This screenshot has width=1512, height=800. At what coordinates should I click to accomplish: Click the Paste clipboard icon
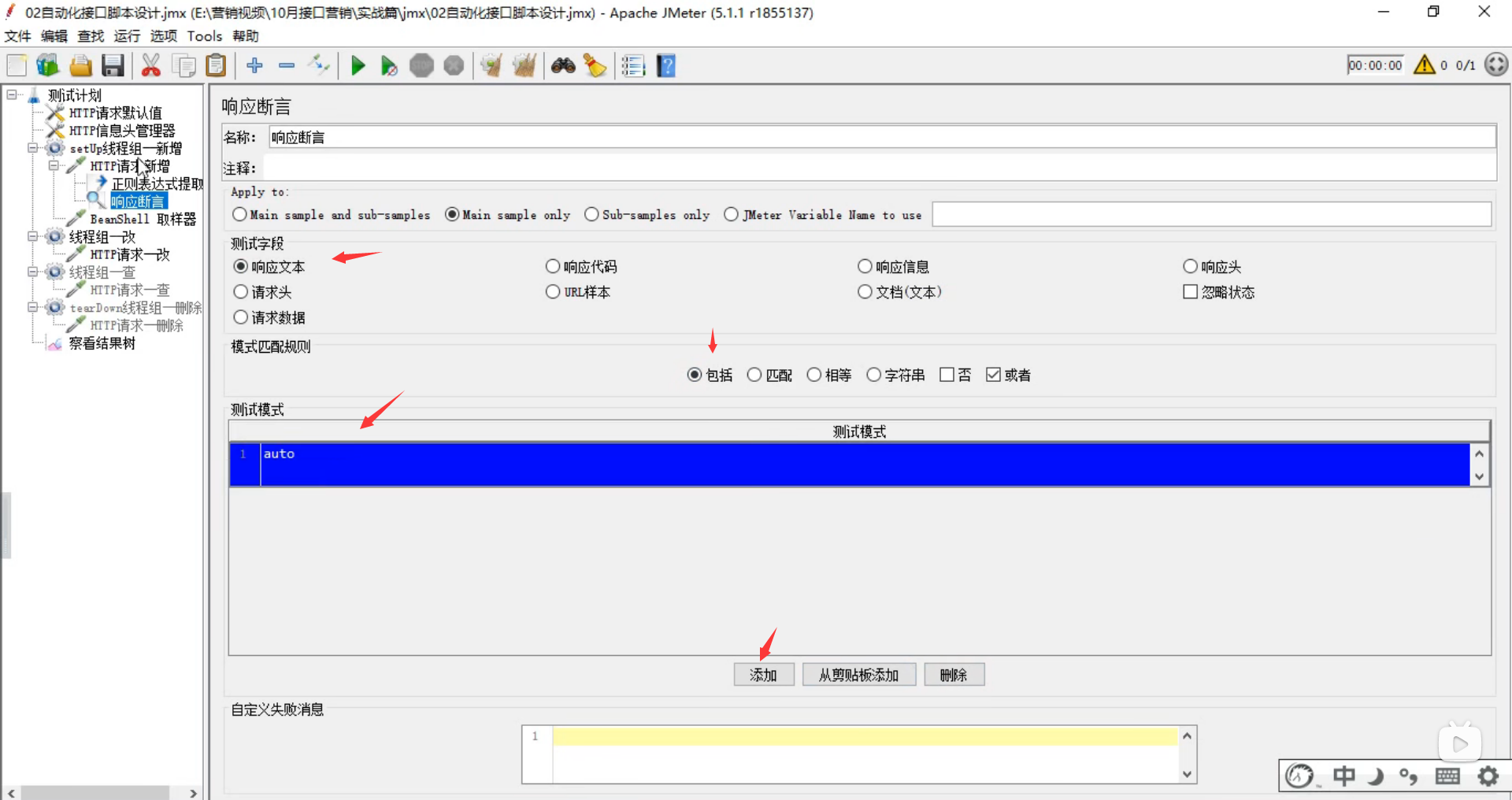pyautogui.click(x=216, y=65)
